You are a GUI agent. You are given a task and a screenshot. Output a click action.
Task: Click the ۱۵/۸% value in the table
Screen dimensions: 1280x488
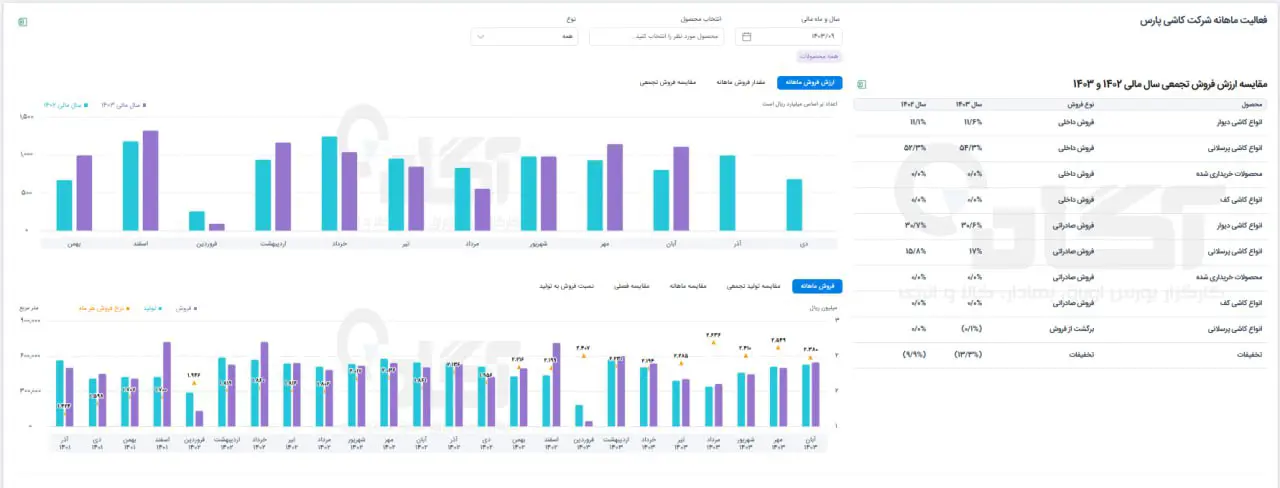click(x=916, y=251)
